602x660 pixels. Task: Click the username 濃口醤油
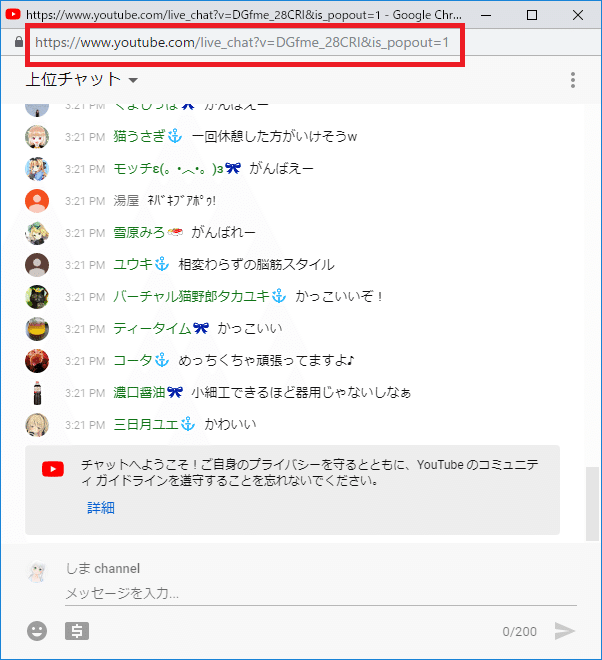pos(139,392)
